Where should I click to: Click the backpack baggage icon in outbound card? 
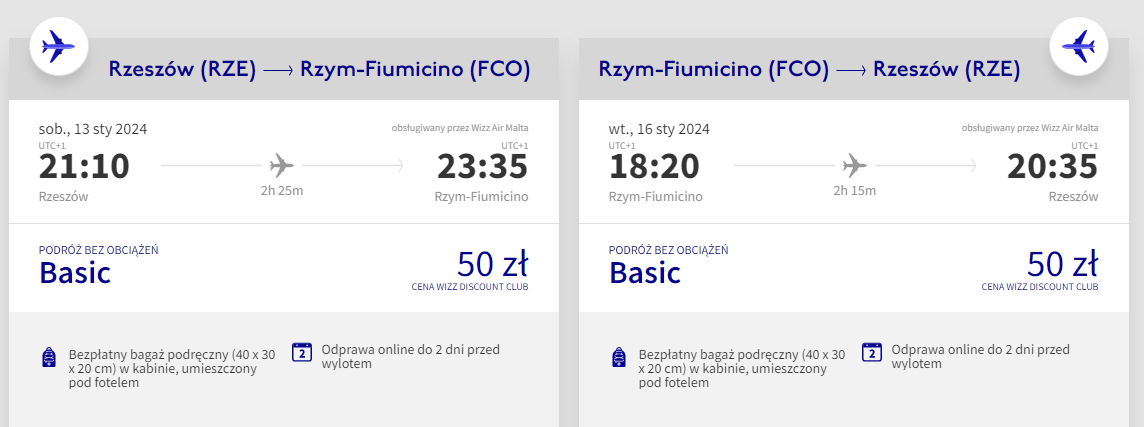[x=48, y=358]
